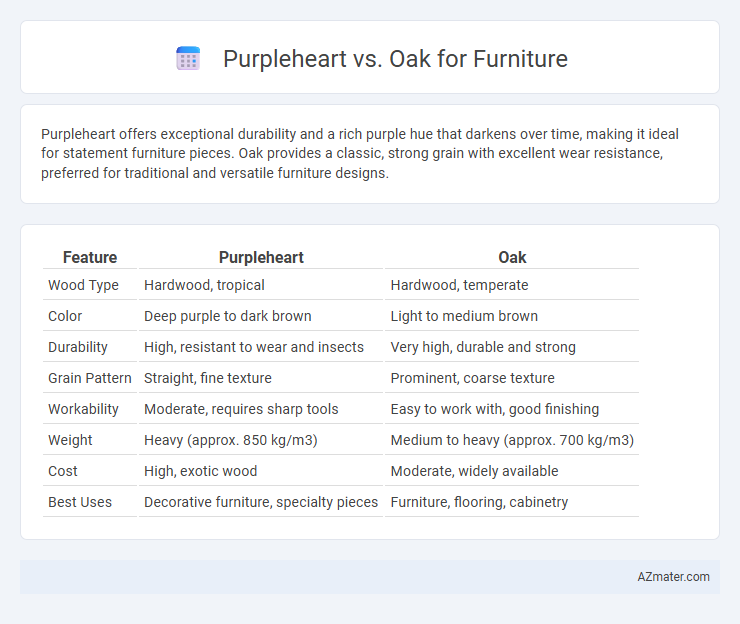Viewport: 740px width, 624px height.
Task: Select 'Moderate, requires sharp tools' cell
Action: pos(241,409)
